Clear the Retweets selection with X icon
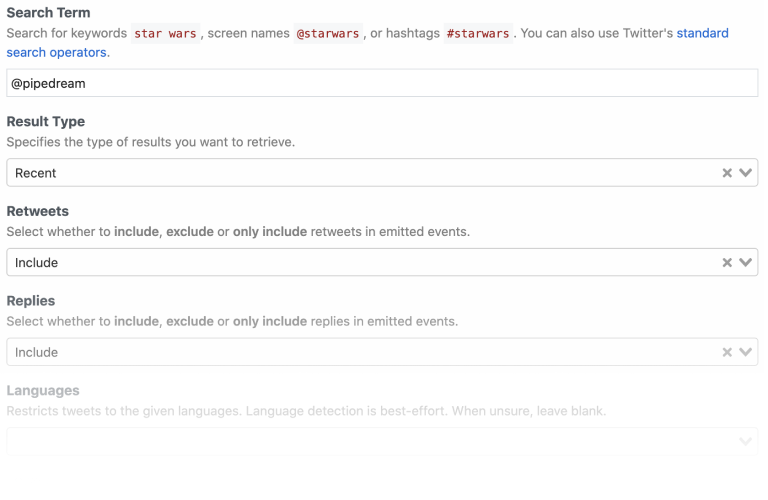 coord(727,263)
